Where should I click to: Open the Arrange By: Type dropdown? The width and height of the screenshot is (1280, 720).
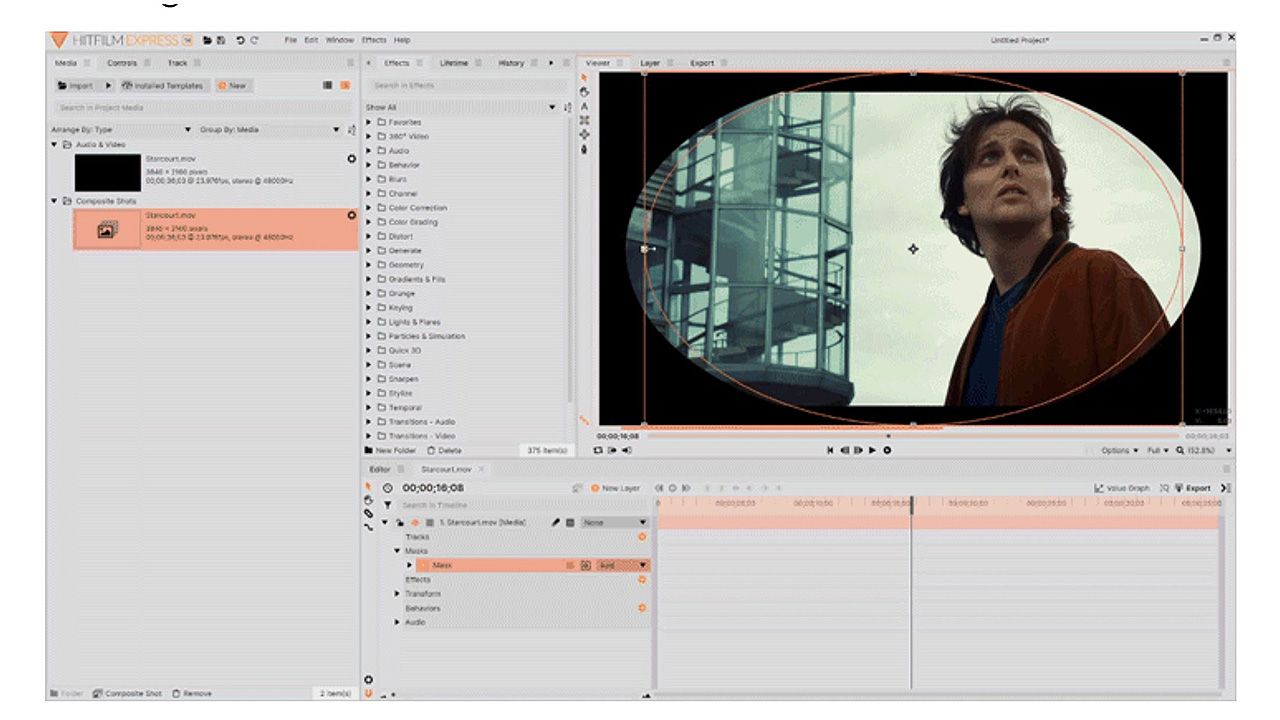120,130
